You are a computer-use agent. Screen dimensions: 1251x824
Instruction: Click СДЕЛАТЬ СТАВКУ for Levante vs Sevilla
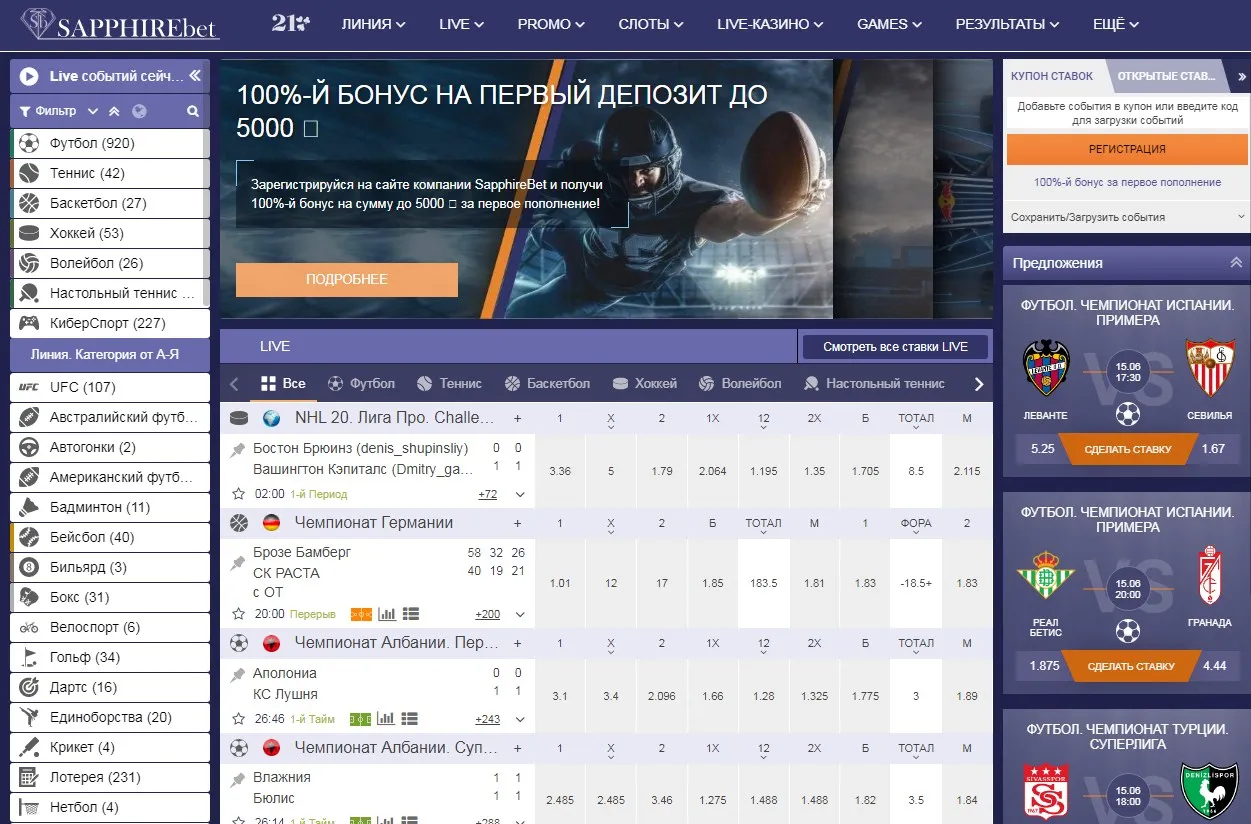(1128, 449)
